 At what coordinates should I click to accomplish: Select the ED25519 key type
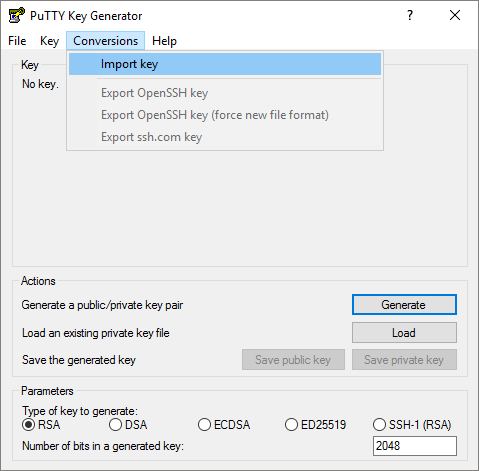[316, 425]
